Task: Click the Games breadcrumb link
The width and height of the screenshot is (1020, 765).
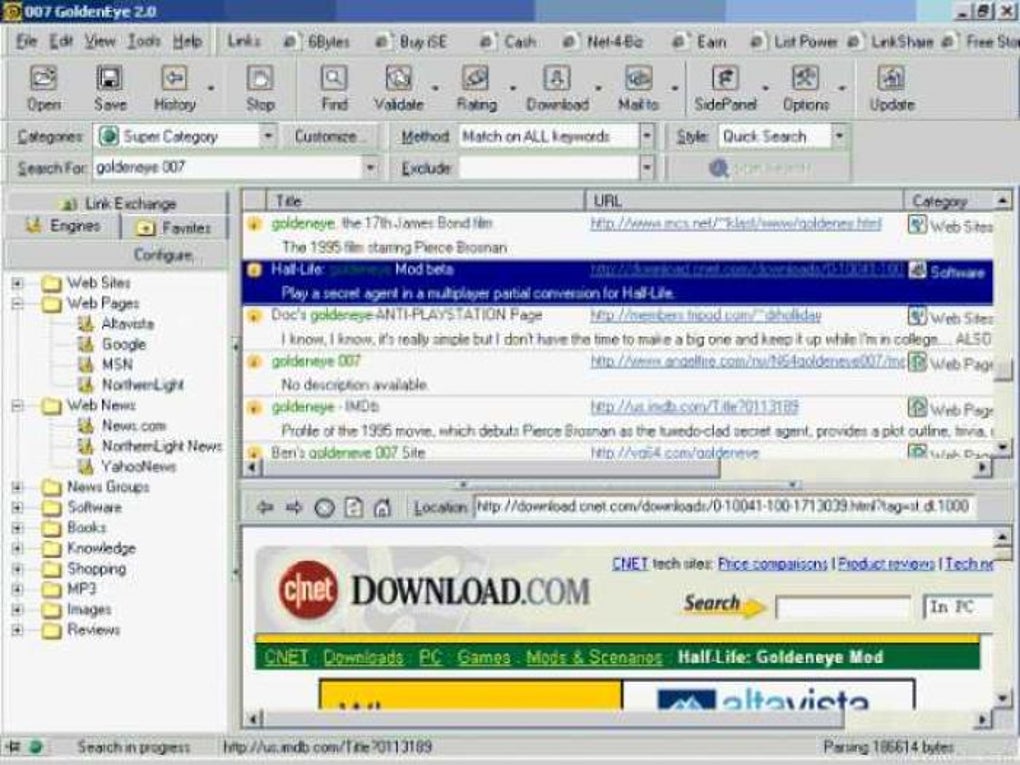Action: (483, 657)
